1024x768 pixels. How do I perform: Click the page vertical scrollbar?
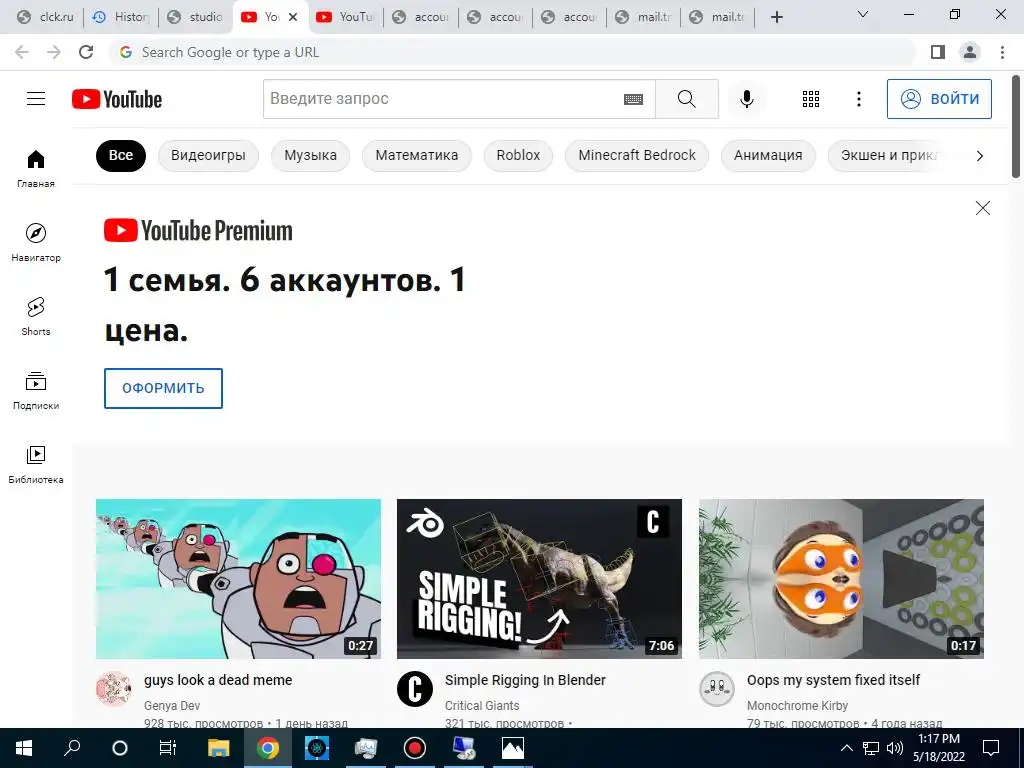click(x=1016, y=127)
